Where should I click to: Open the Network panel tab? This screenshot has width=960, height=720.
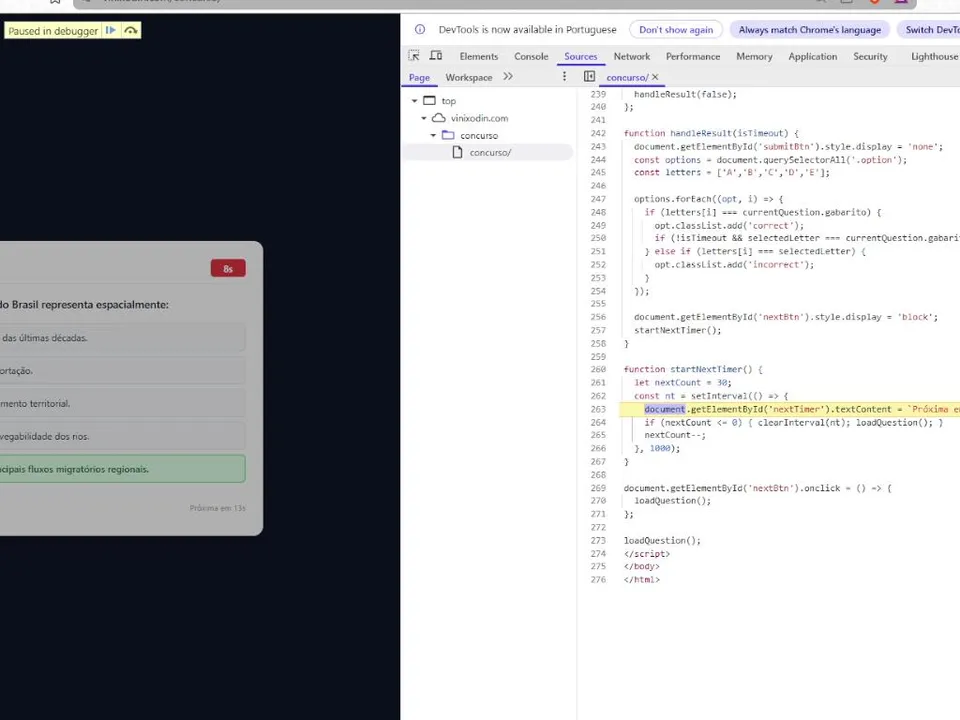pyautogui.click(x=632, y=56)
